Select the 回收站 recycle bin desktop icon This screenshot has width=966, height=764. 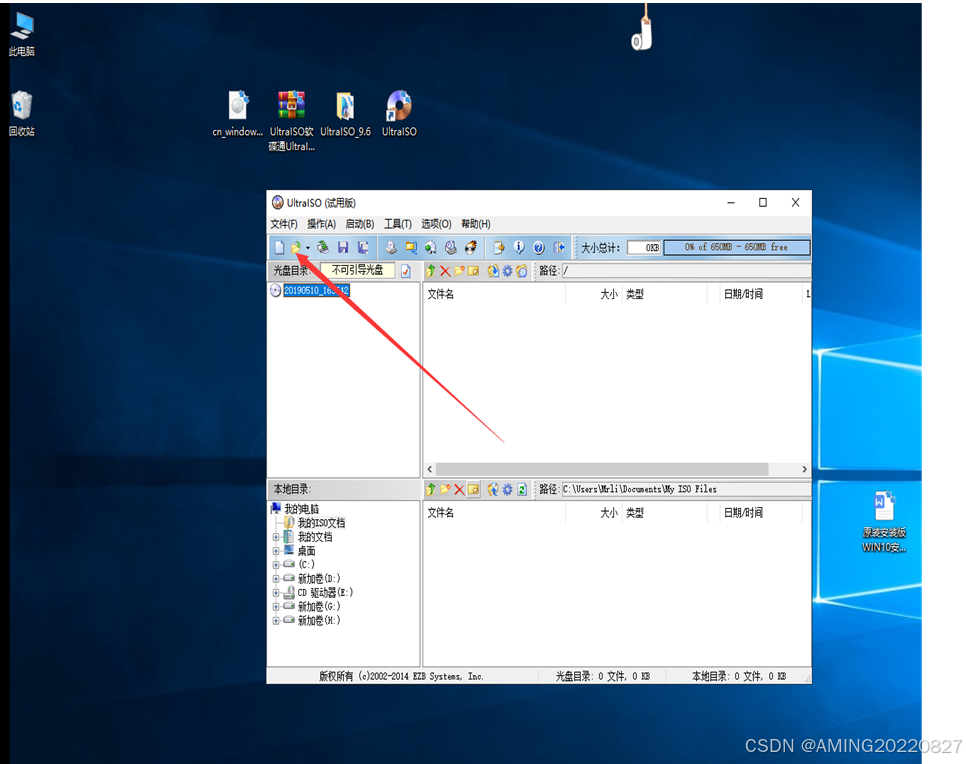(x=22, y=114)
